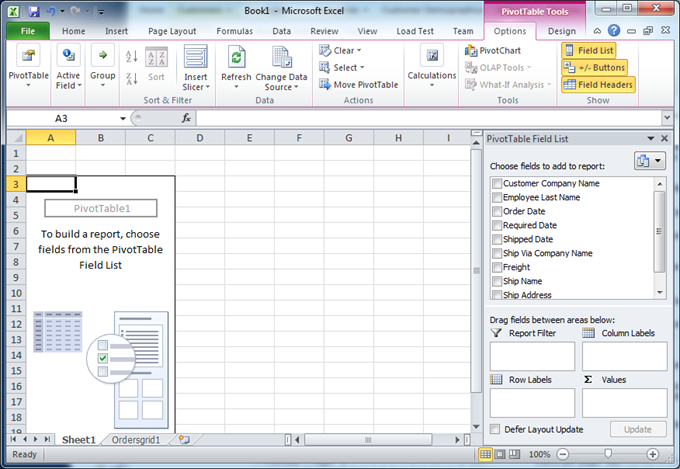Switch to the Page Layout tab

click(x=172, y=31)
